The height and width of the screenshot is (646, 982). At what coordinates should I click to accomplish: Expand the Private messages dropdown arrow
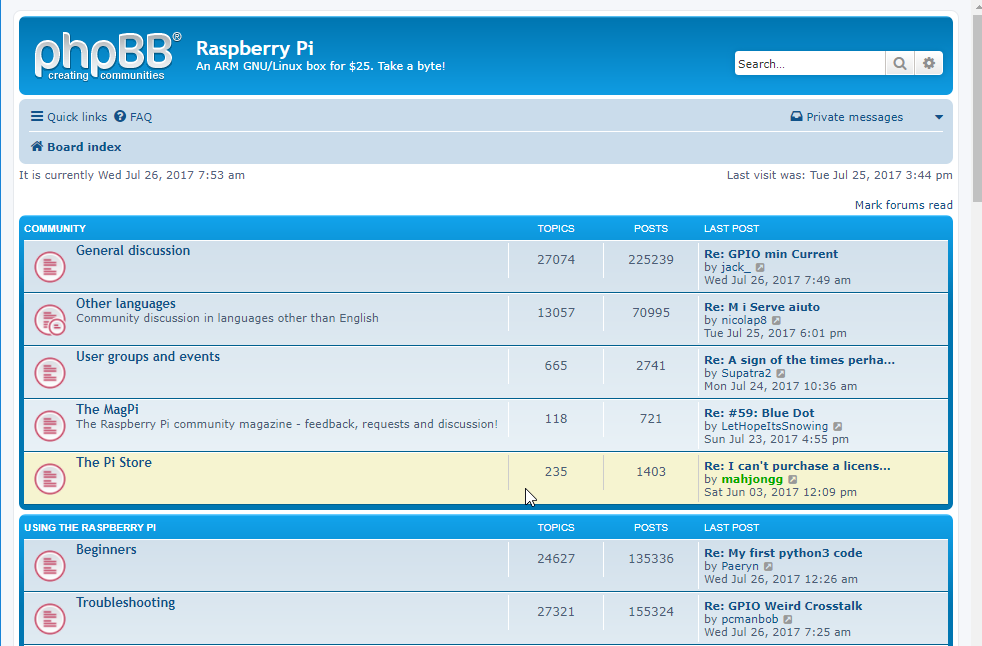point(939,117)
